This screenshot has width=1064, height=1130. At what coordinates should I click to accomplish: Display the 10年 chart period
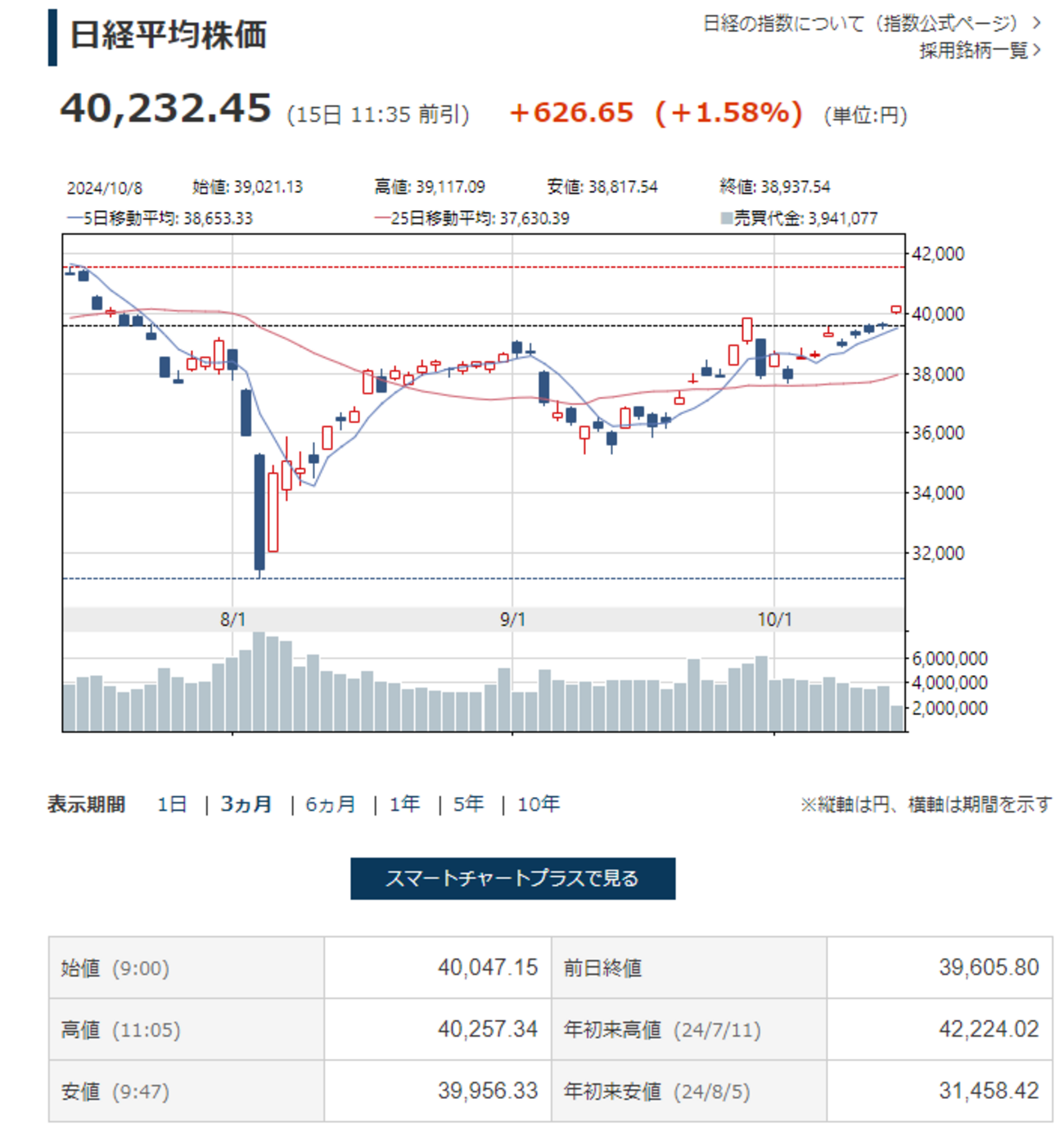pyautogui.click(x=539, y=804)
